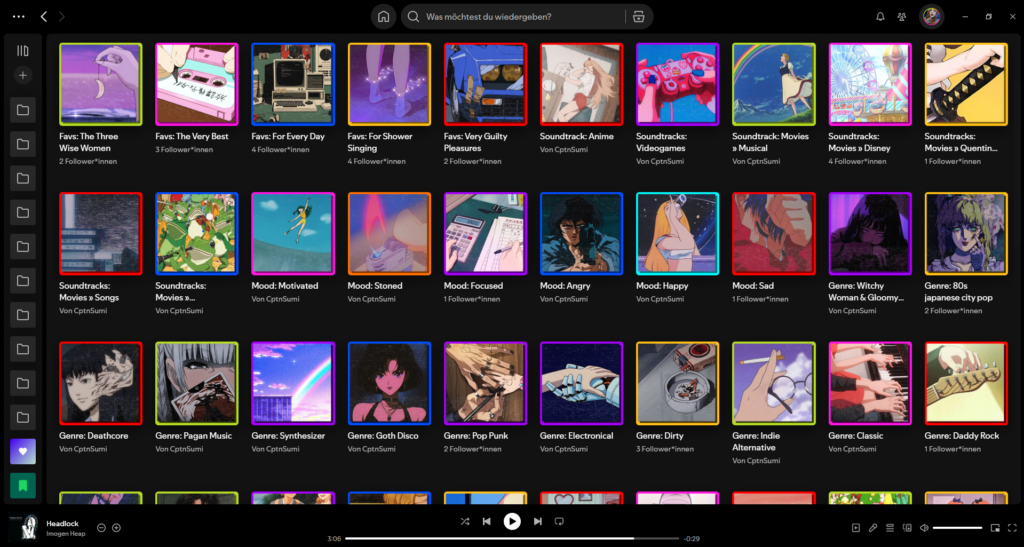Open 'Genre: Indie Alternative' cover
1024x547 pixels.
click(x=774, y=383)
